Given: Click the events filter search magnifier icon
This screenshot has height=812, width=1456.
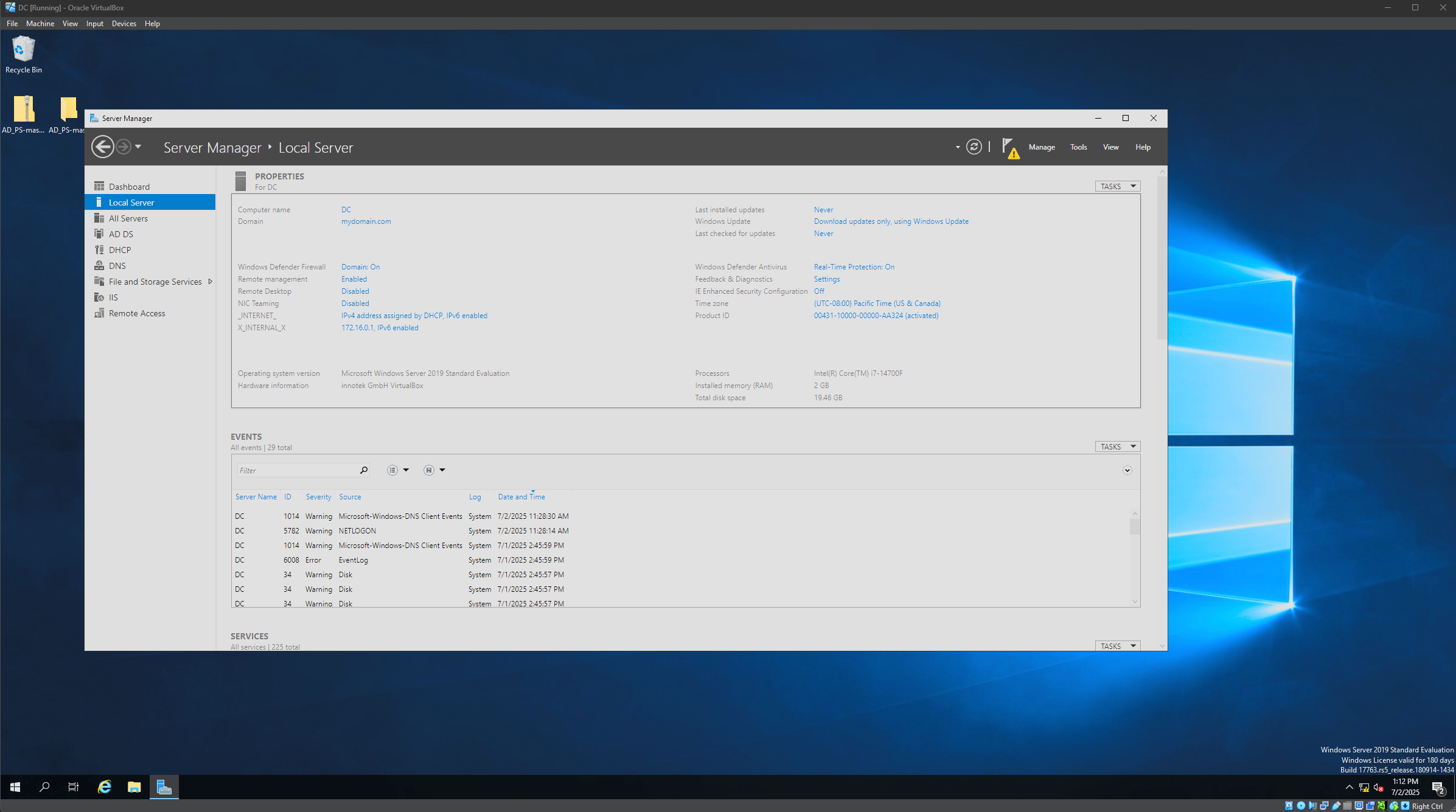Looking at the screenshot, I should coord(364,470).
